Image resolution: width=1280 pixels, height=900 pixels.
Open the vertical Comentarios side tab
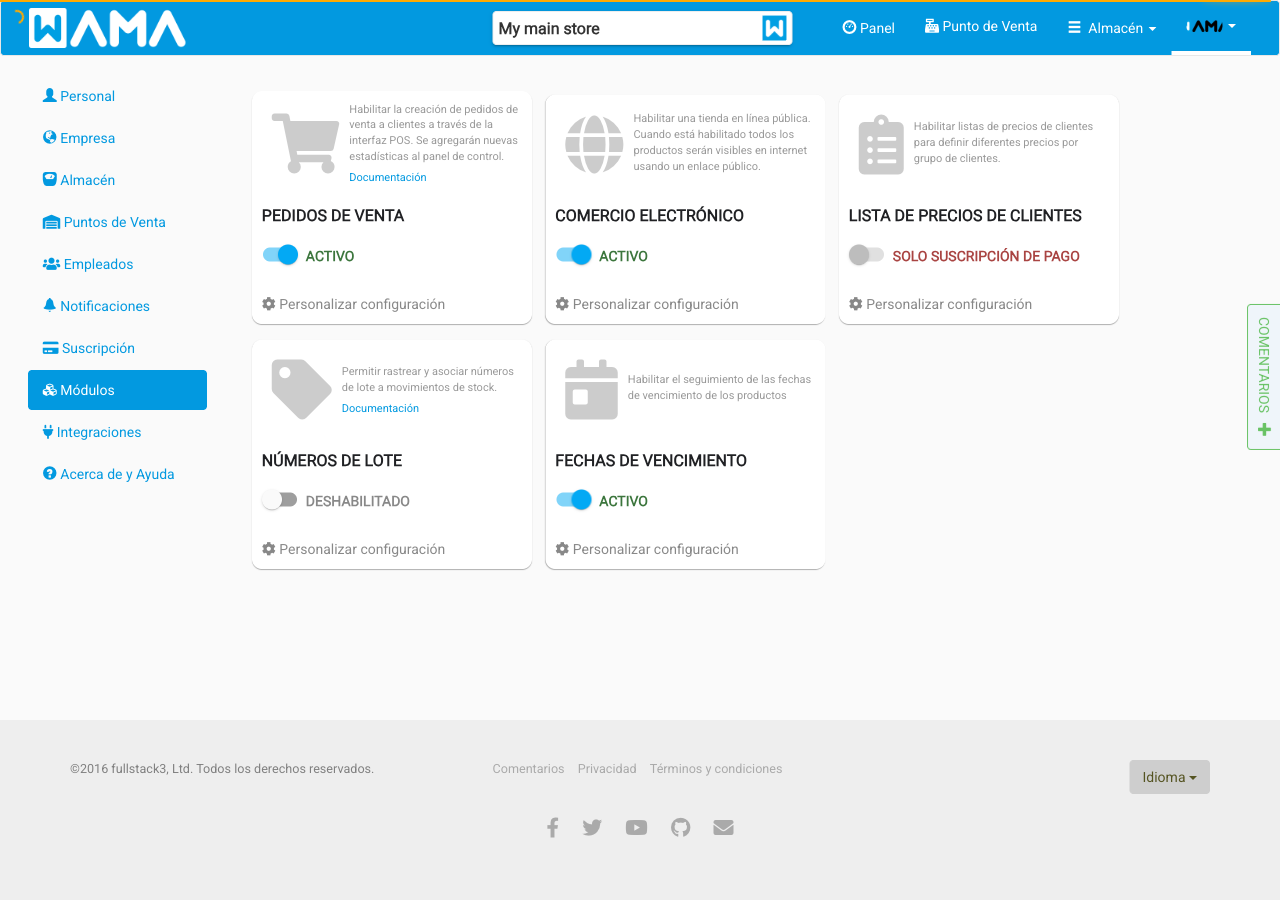pos(1264,377)
